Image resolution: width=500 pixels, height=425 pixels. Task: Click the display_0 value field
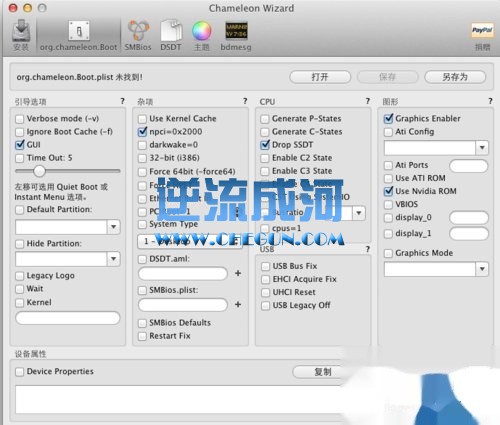click(469, 218)
